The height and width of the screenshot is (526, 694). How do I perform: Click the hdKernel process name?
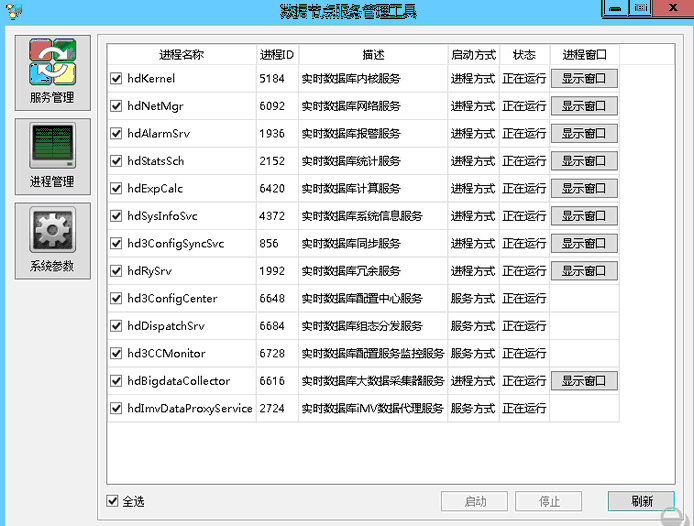tap(151, 78)
